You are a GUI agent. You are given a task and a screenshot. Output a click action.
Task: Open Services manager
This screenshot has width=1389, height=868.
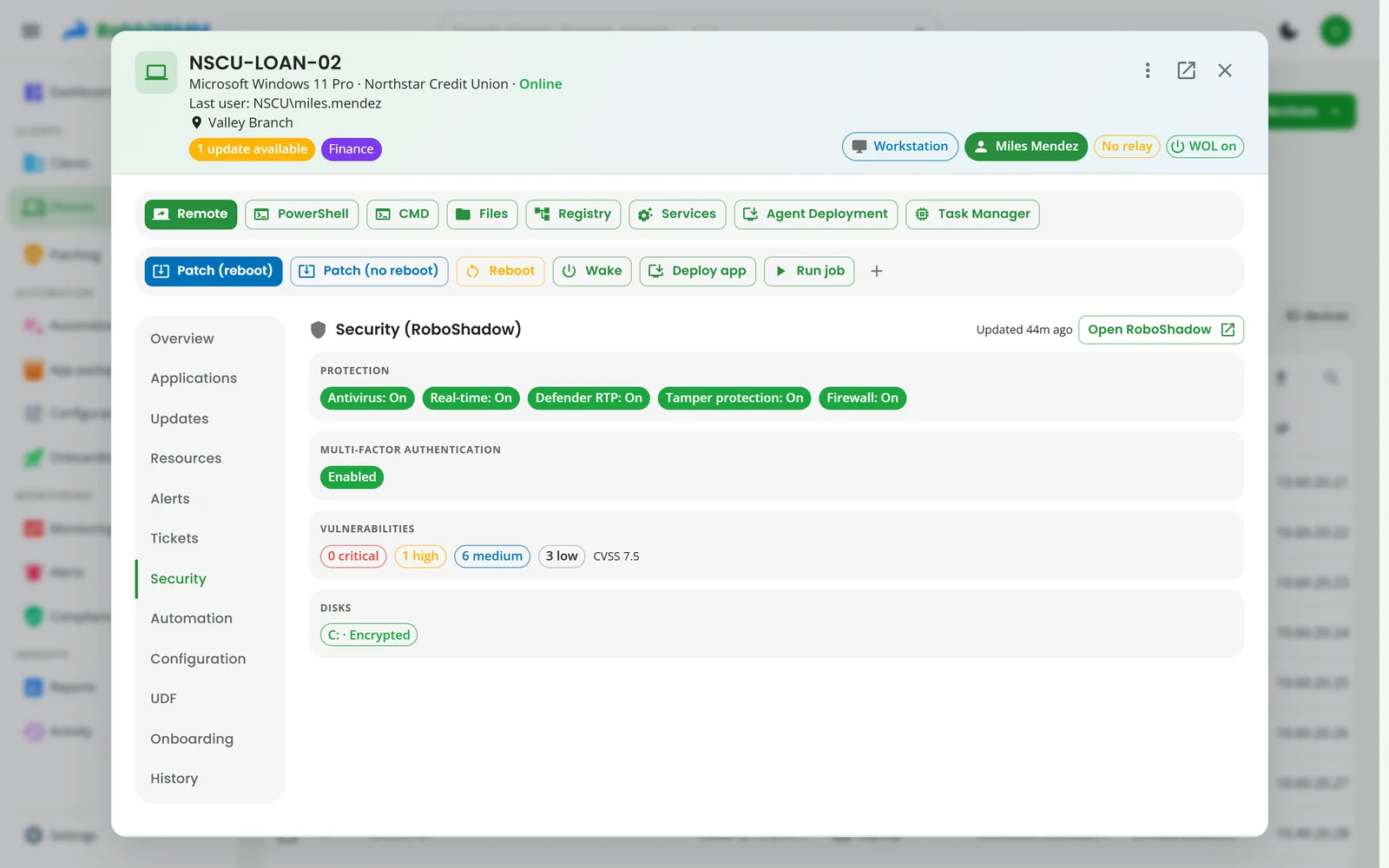(x=677, y=214)
